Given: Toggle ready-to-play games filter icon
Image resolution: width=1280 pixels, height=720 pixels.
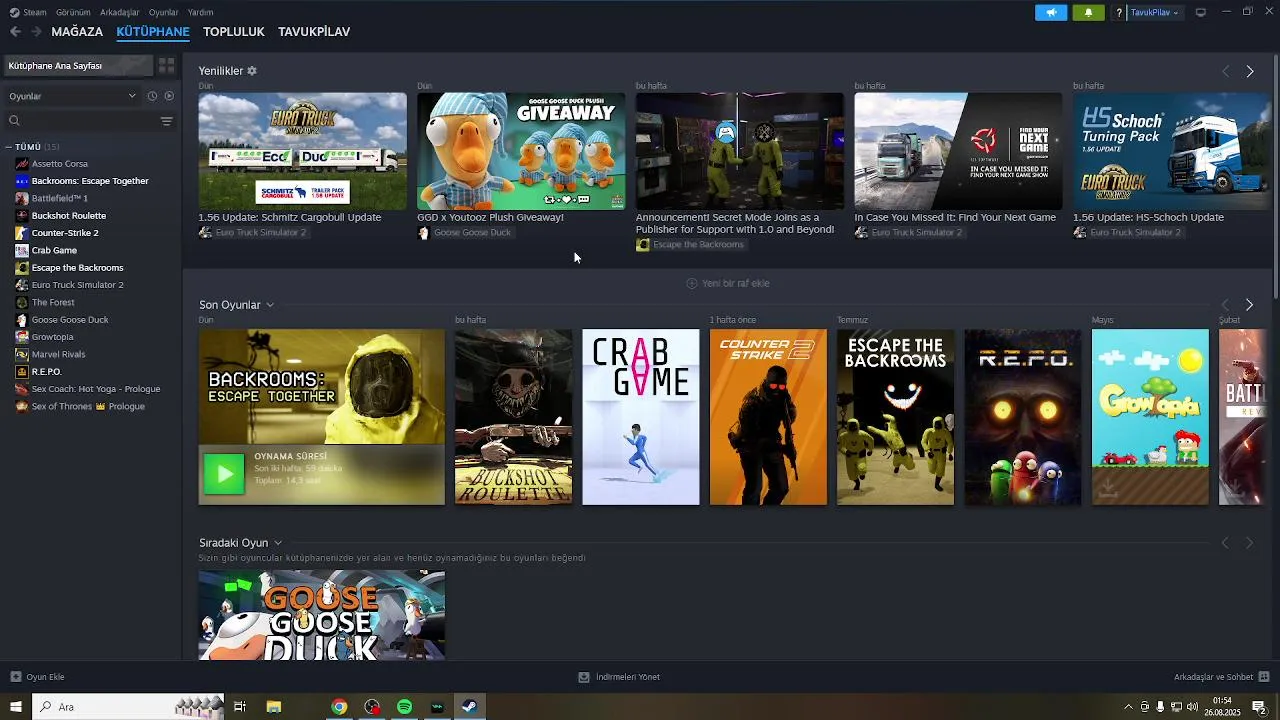Looking at the screenshot, I should point(169,96).
